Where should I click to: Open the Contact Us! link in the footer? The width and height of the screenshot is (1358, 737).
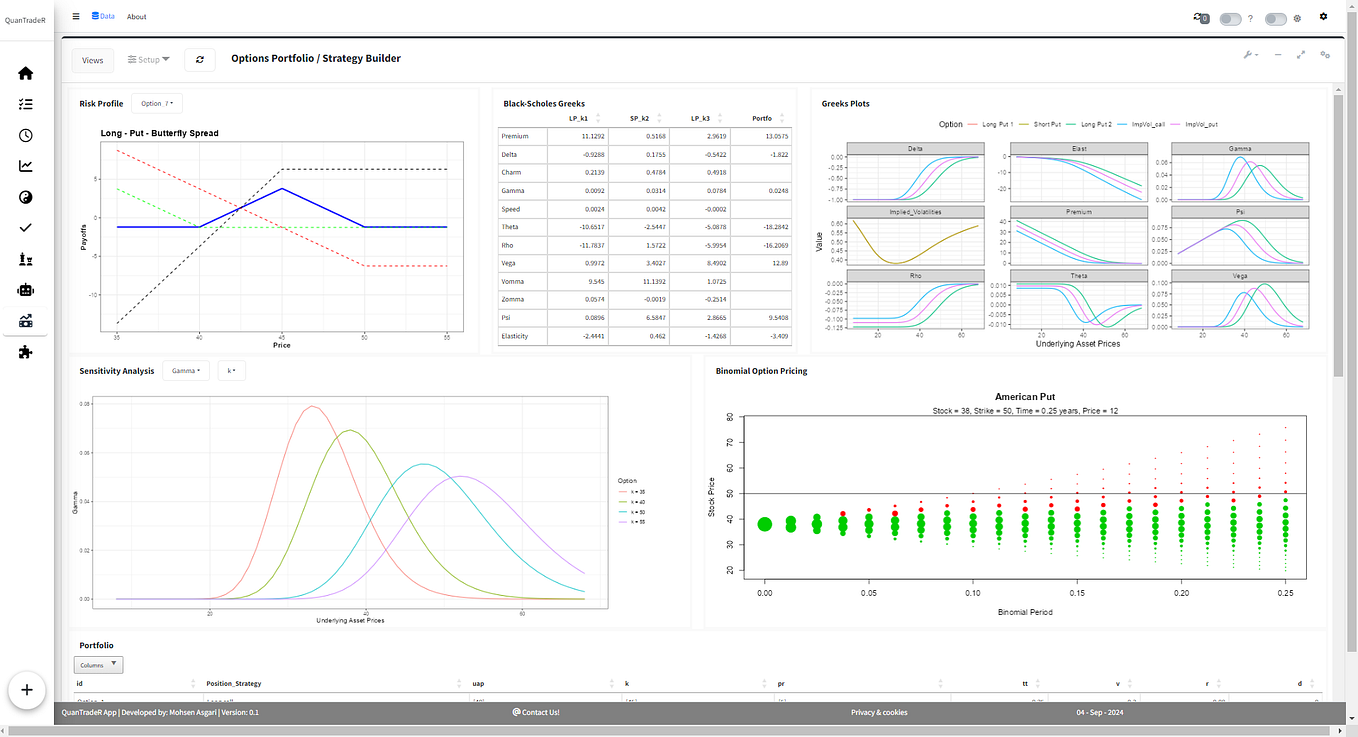coord(536,712)
